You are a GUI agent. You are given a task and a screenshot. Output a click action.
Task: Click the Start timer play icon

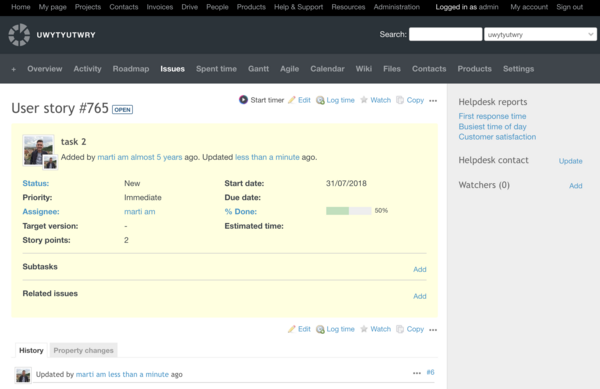coord(243,100)
